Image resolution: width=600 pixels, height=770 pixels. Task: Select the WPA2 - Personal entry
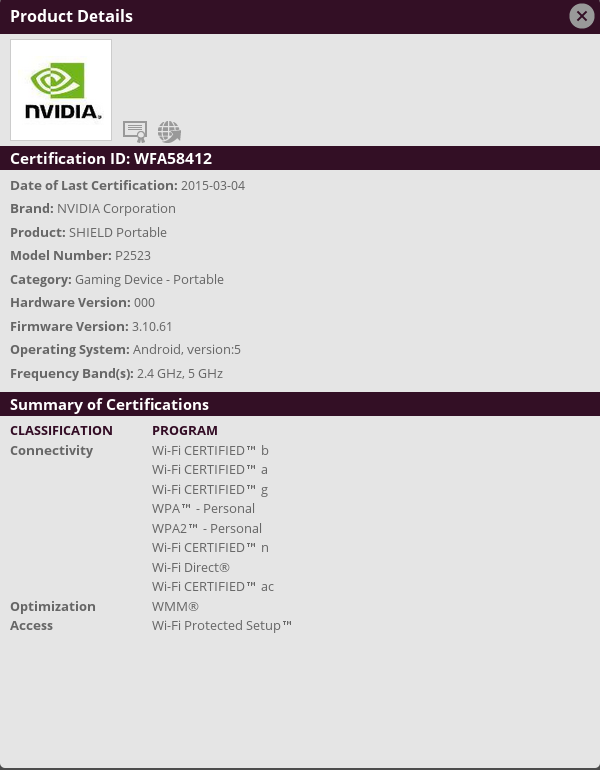click(207, 528)
